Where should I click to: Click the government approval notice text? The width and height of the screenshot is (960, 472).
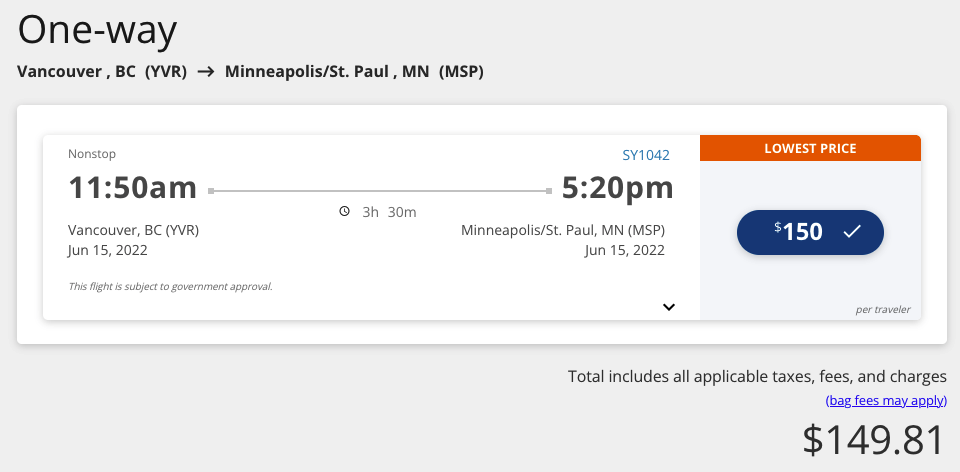tap(170, 286)
